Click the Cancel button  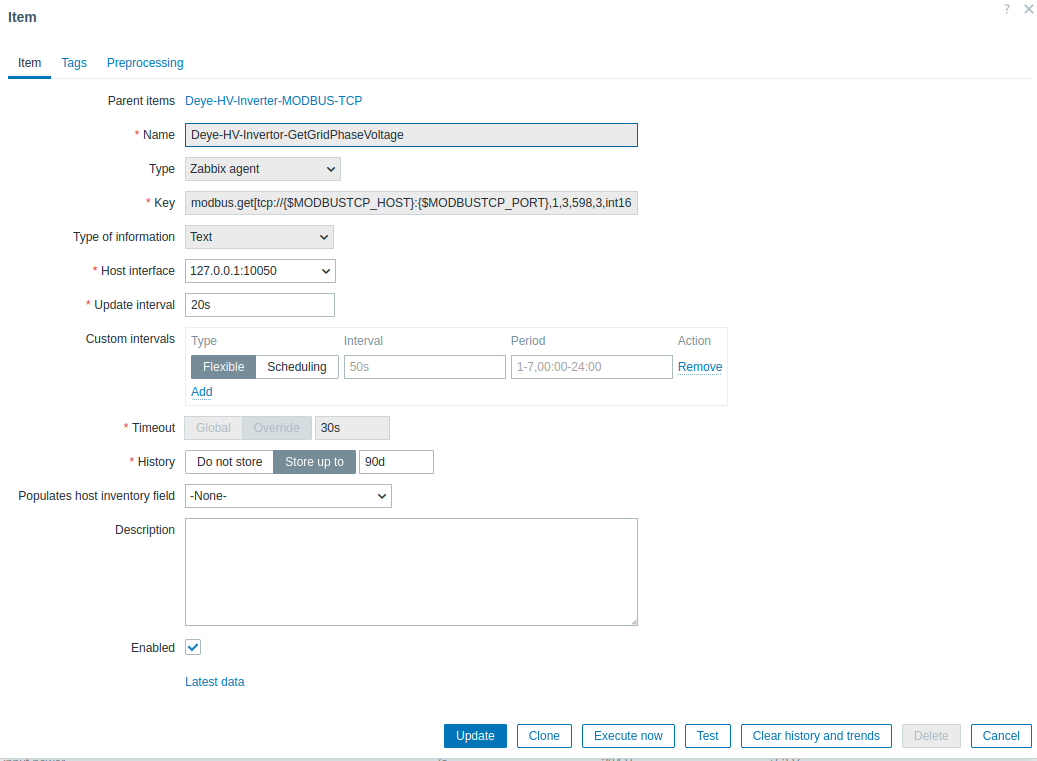tap(1001, 736)
